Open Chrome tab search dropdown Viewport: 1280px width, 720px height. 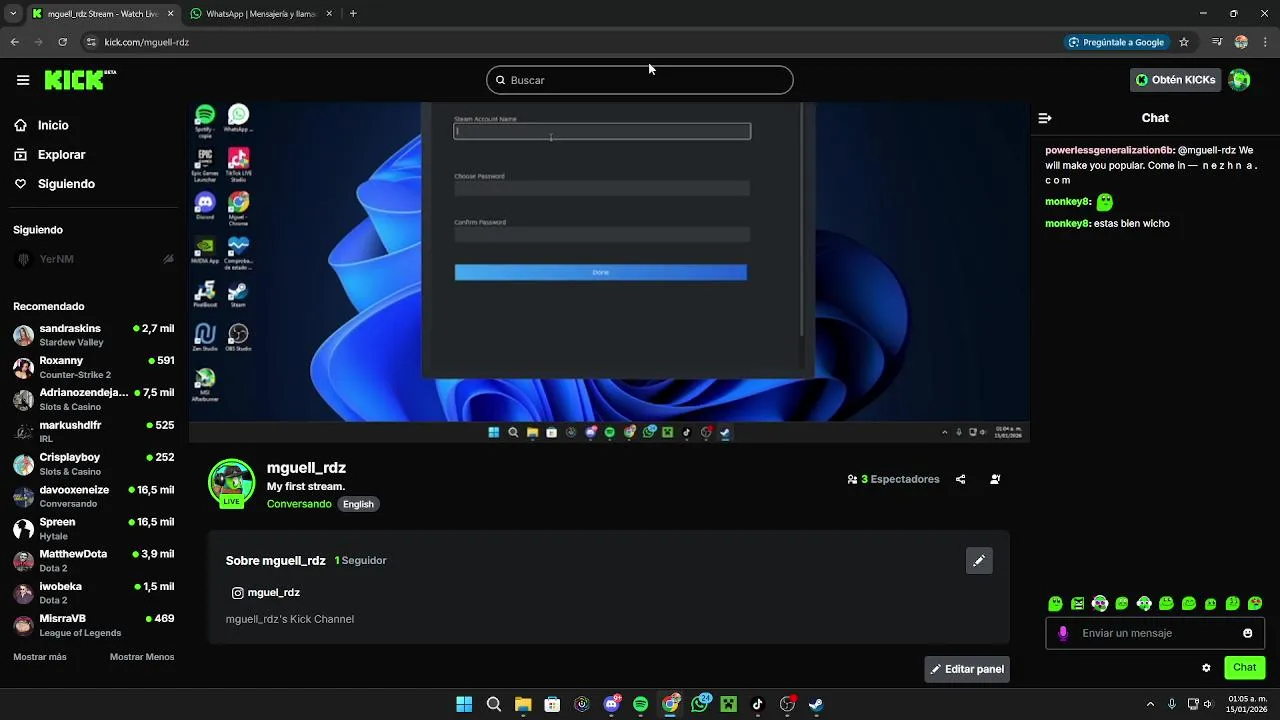point(12,14)
